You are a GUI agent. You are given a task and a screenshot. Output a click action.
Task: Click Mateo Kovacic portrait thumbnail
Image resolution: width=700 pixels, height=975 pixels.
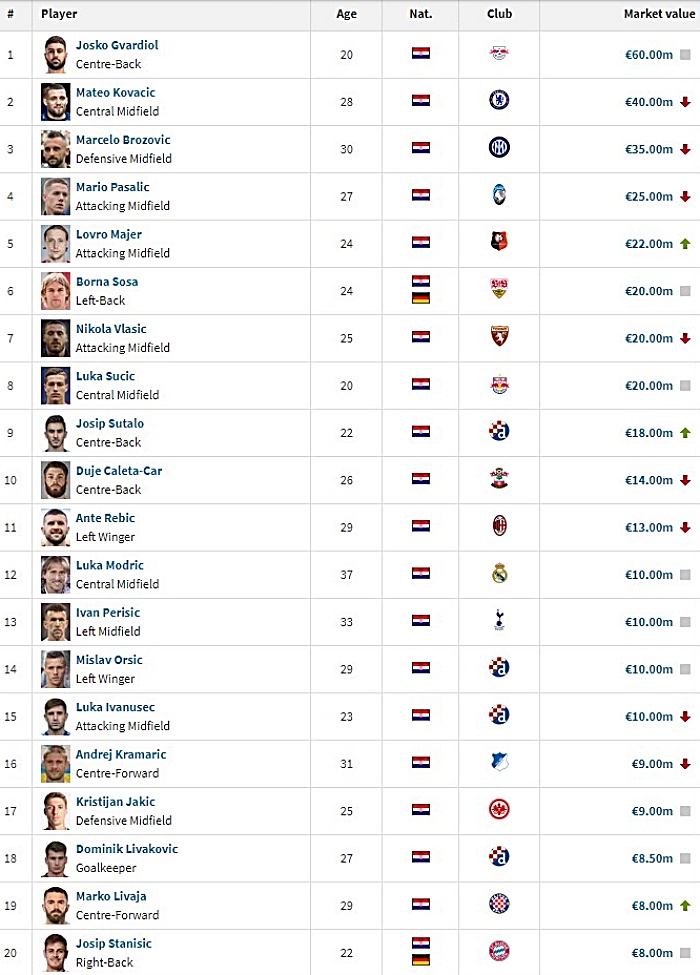click(55, 102)
